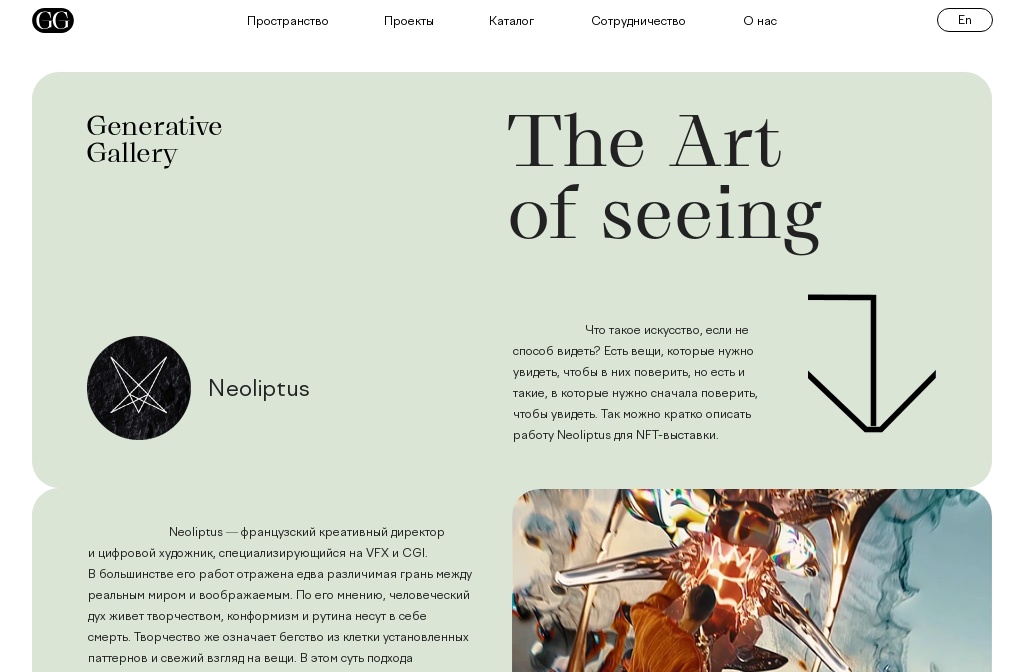
Task: Open the О нас page
Action: (x=760, y=21)
